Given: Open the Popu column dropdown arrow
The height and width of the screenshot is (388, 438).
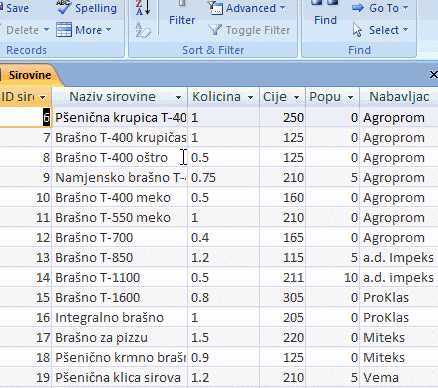Looking at the screenshot, I should pos(350,97).
